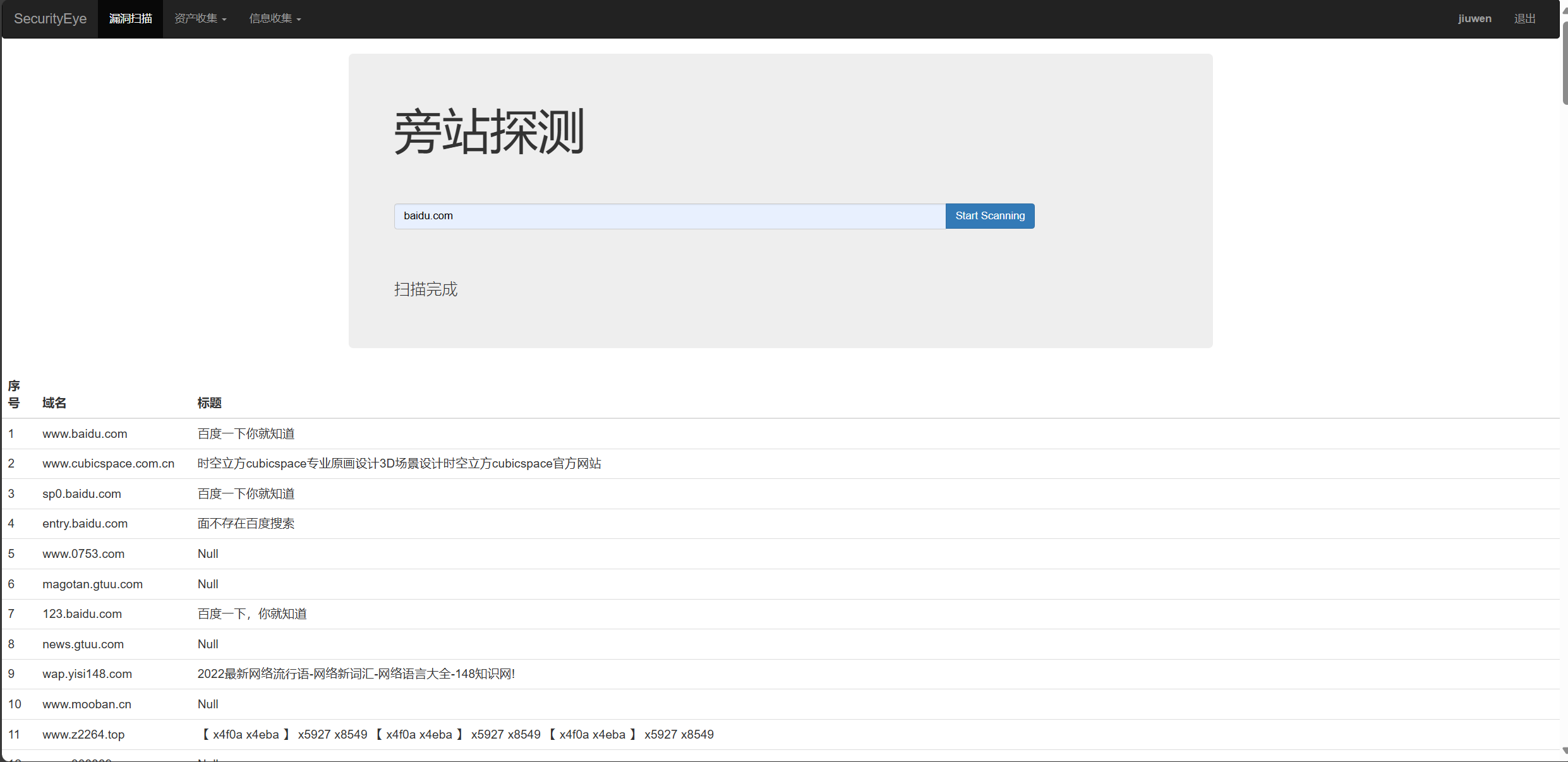Click the SecurityEye brand logo
This screenshot has height=762, width=1568.
pyautogui.click(x=50, y=19)
